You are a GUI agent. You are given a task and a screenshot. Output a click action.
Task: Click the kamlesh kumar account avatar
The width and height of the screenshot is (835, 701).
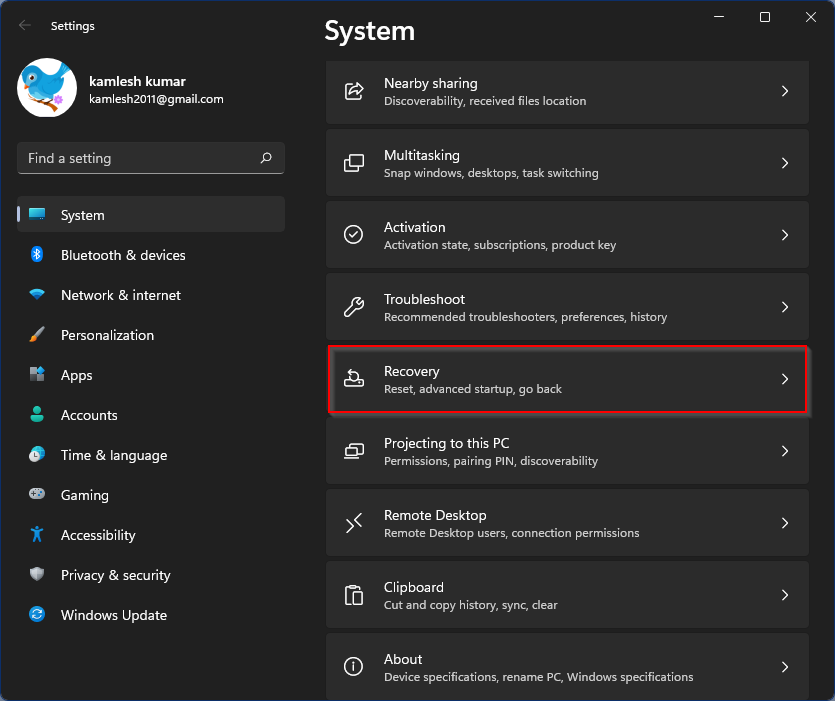point(46,88)
